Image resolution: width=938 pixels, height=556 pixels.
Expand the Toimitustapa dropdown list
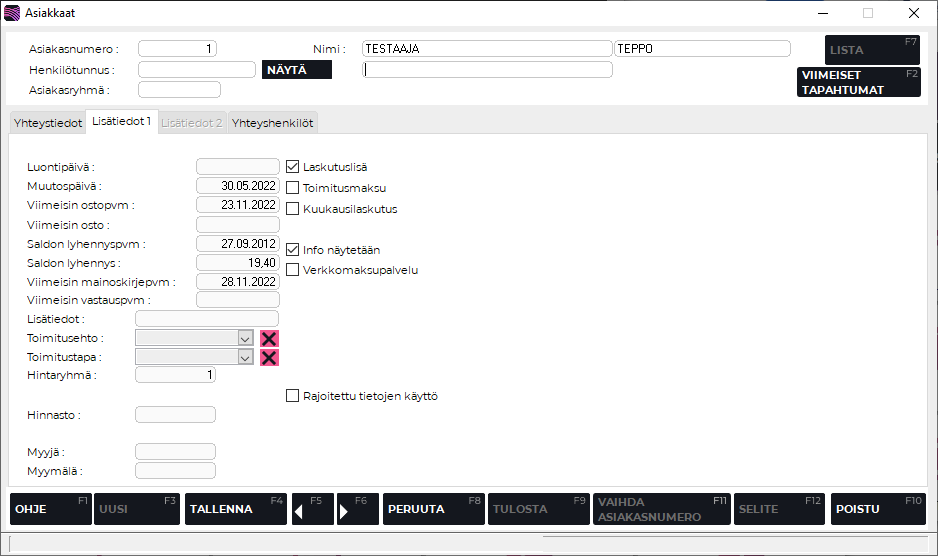click(245, 357)
